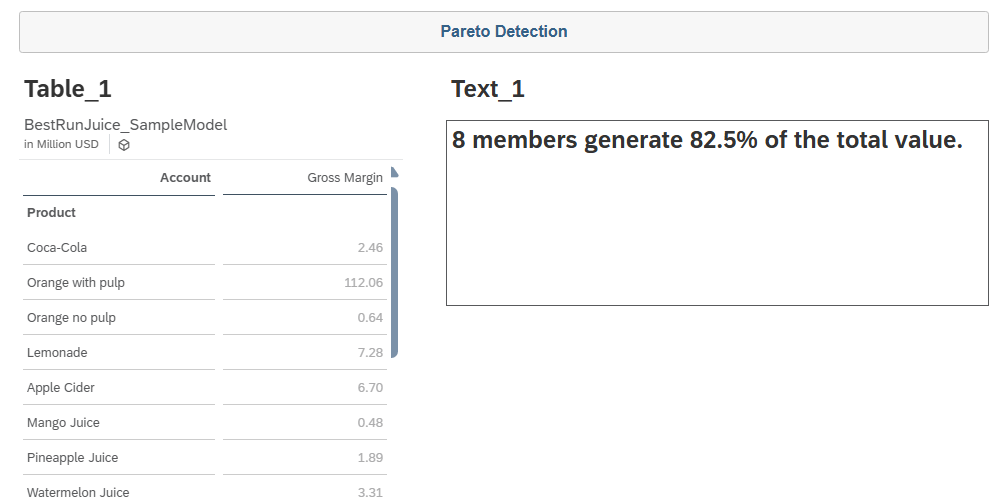
Task: Click the BestRunJuice_SampleModel table subtitle
Action: 126,125
